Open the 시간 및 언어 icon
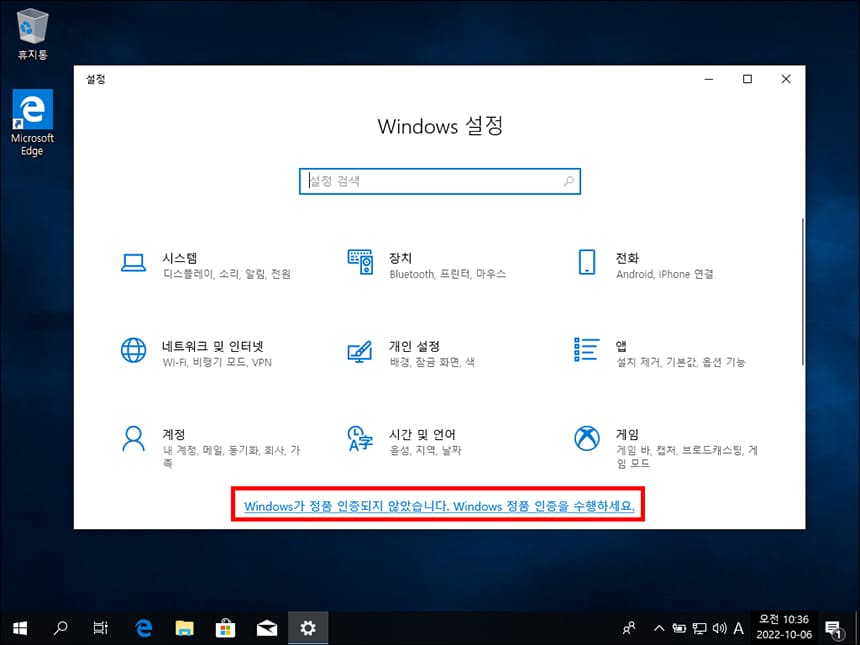This screenshot has width=860, height=645. (360, 438)
